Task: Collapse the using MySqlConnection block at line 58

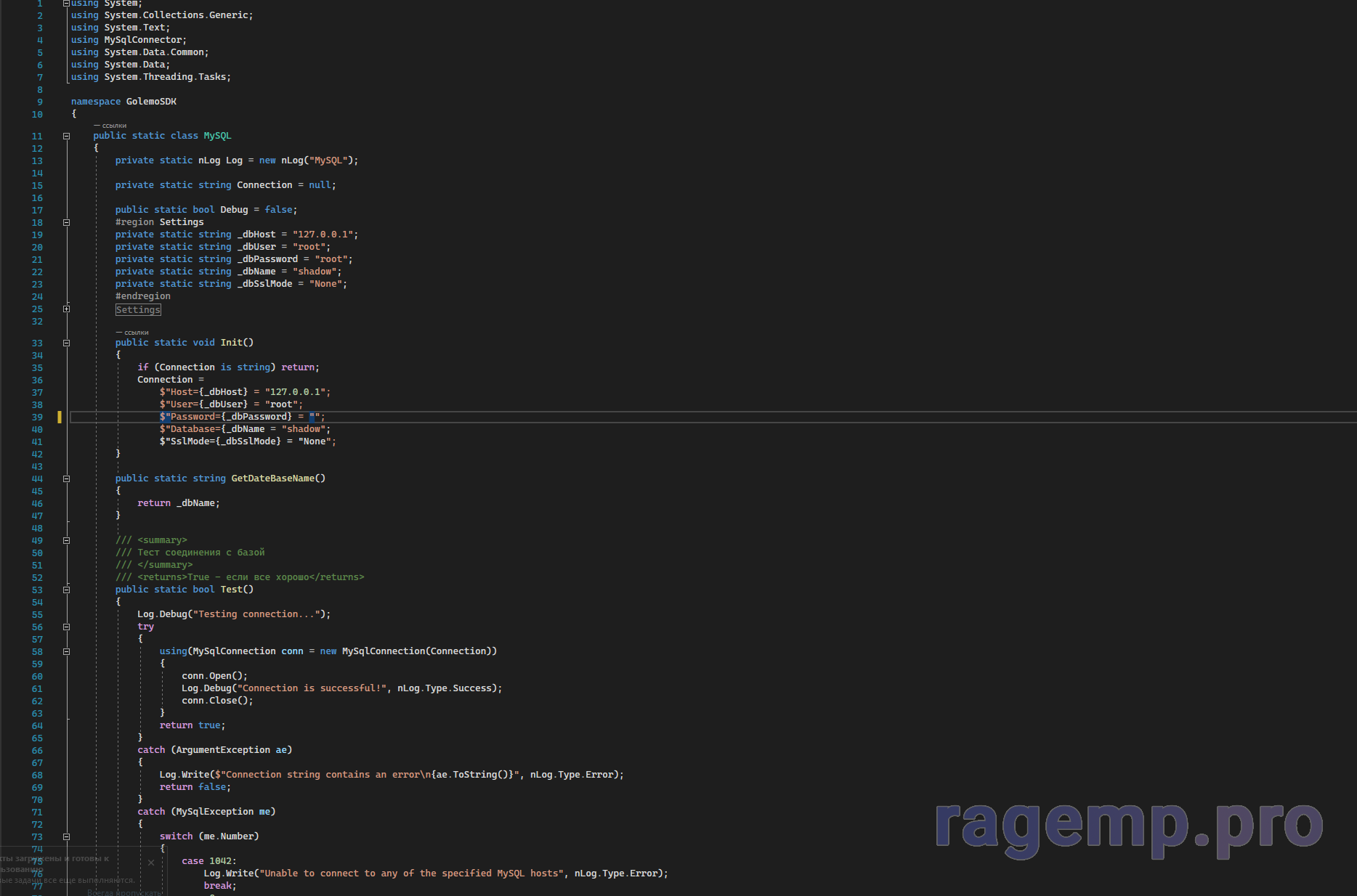Action: point(66,651)
